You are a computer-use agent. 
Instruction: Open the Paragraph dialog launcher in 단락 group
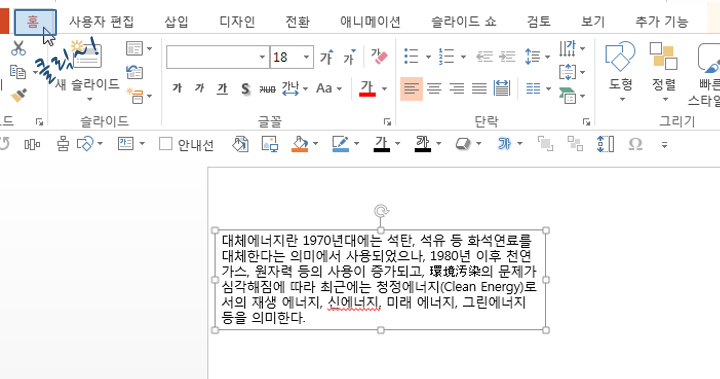click(586, 122)
